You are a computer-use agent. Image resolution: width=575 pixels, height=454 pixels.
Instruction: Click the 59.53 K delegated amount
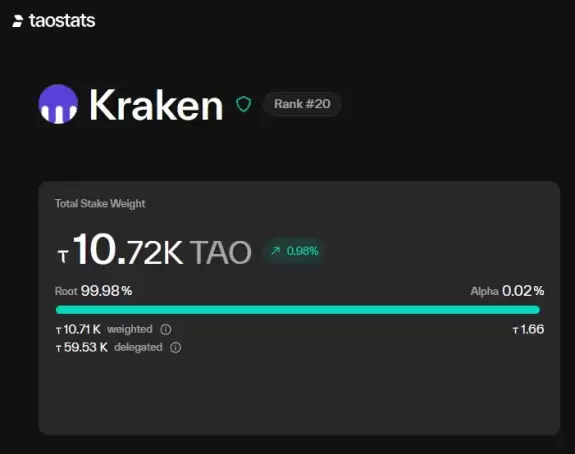pos(82,347)
